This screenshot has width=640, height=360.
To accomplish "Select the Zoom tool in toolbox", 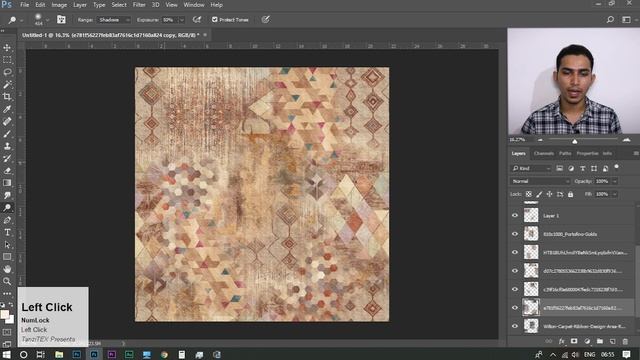I will click(x=7, y=281).
